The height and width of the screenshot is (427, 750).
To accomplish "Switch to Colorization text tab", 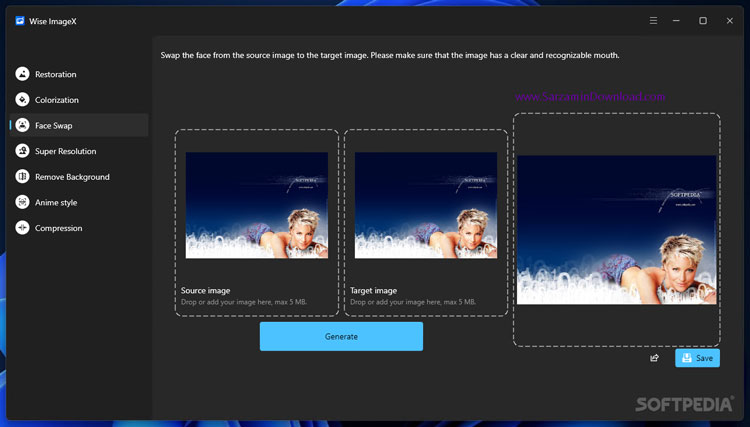I will 56,100.
